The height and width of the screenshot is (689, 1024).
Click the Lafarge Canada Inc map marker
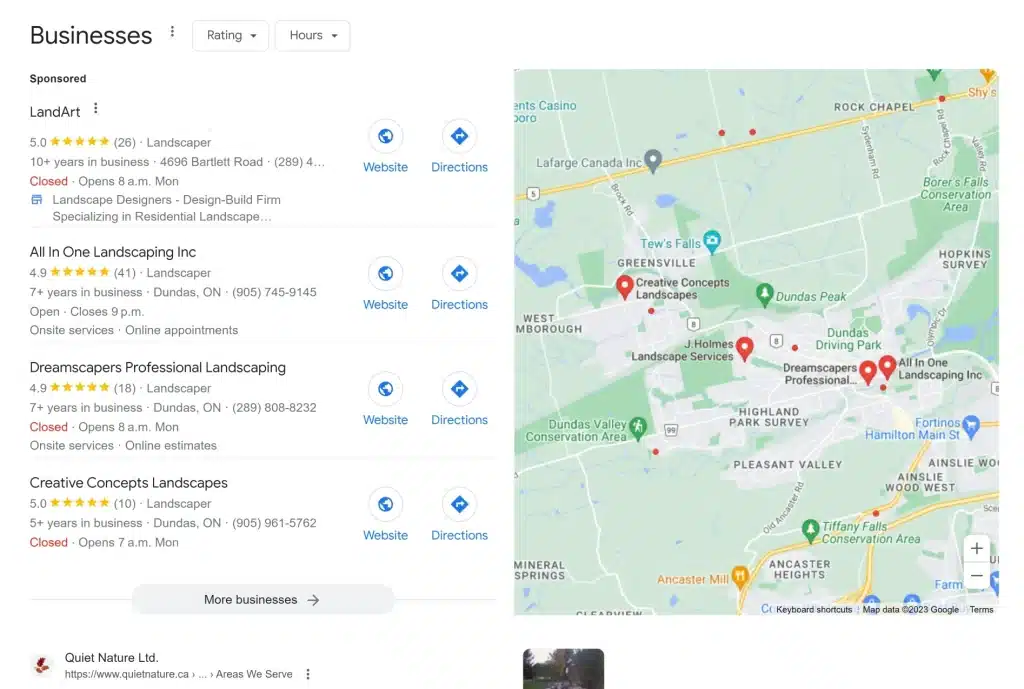click(653, 160)
